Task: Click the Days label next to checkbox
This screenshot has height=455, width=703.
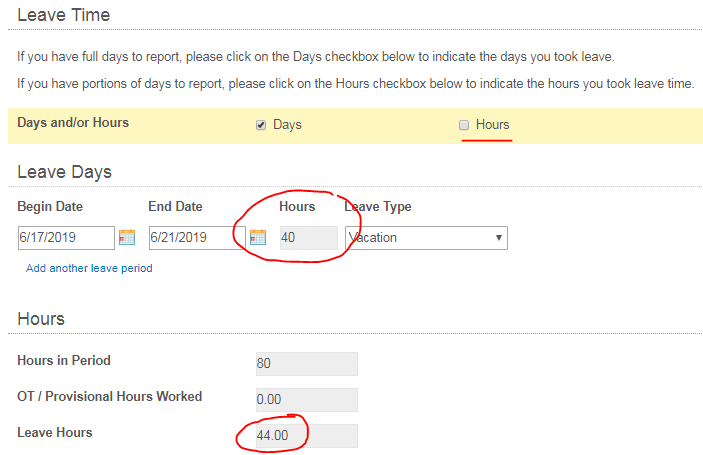Action: (x=287, y=125)
